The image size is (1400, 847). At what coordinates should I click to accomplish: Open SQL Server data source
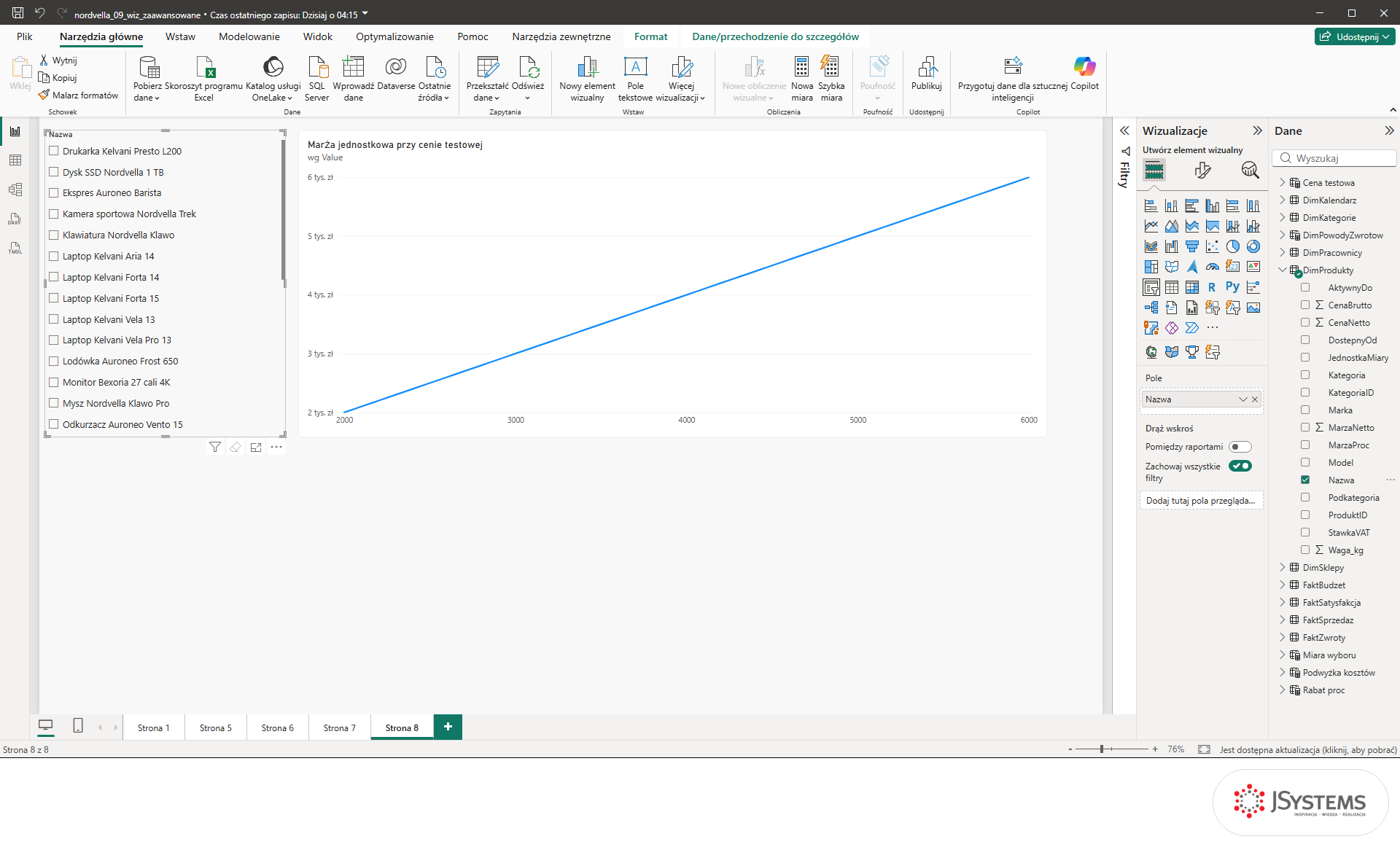click(x=316, y=79)
